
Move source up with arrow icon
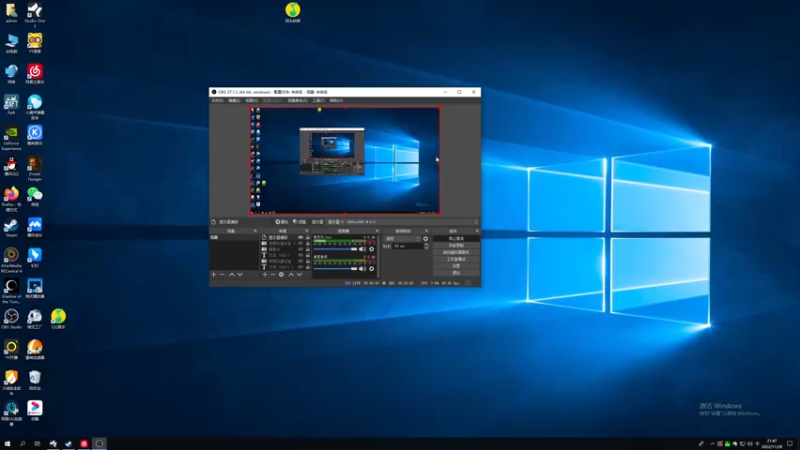click(x=291, y=274)
